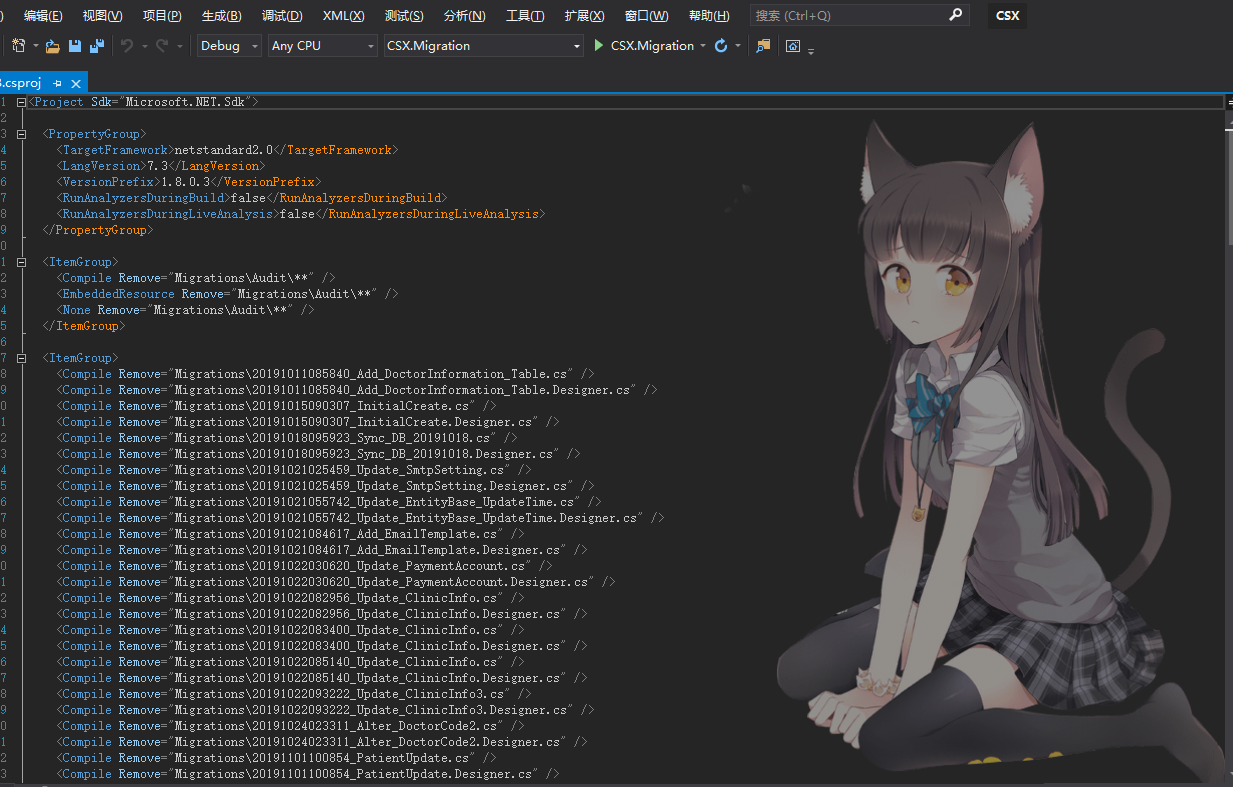Click the CSX.Migration start button label
1233x787 pixels.
pos(652,46)
